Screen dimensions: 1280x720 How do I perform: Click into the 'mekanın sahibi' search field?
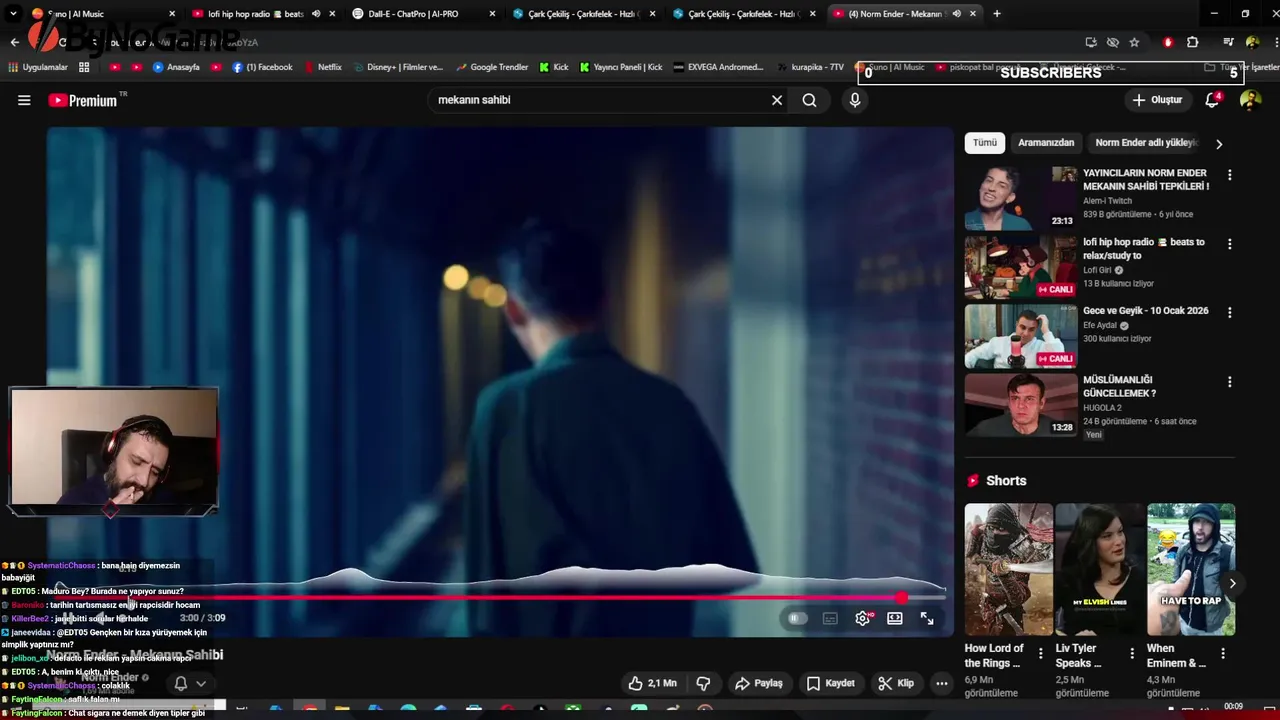click(598, 100)
